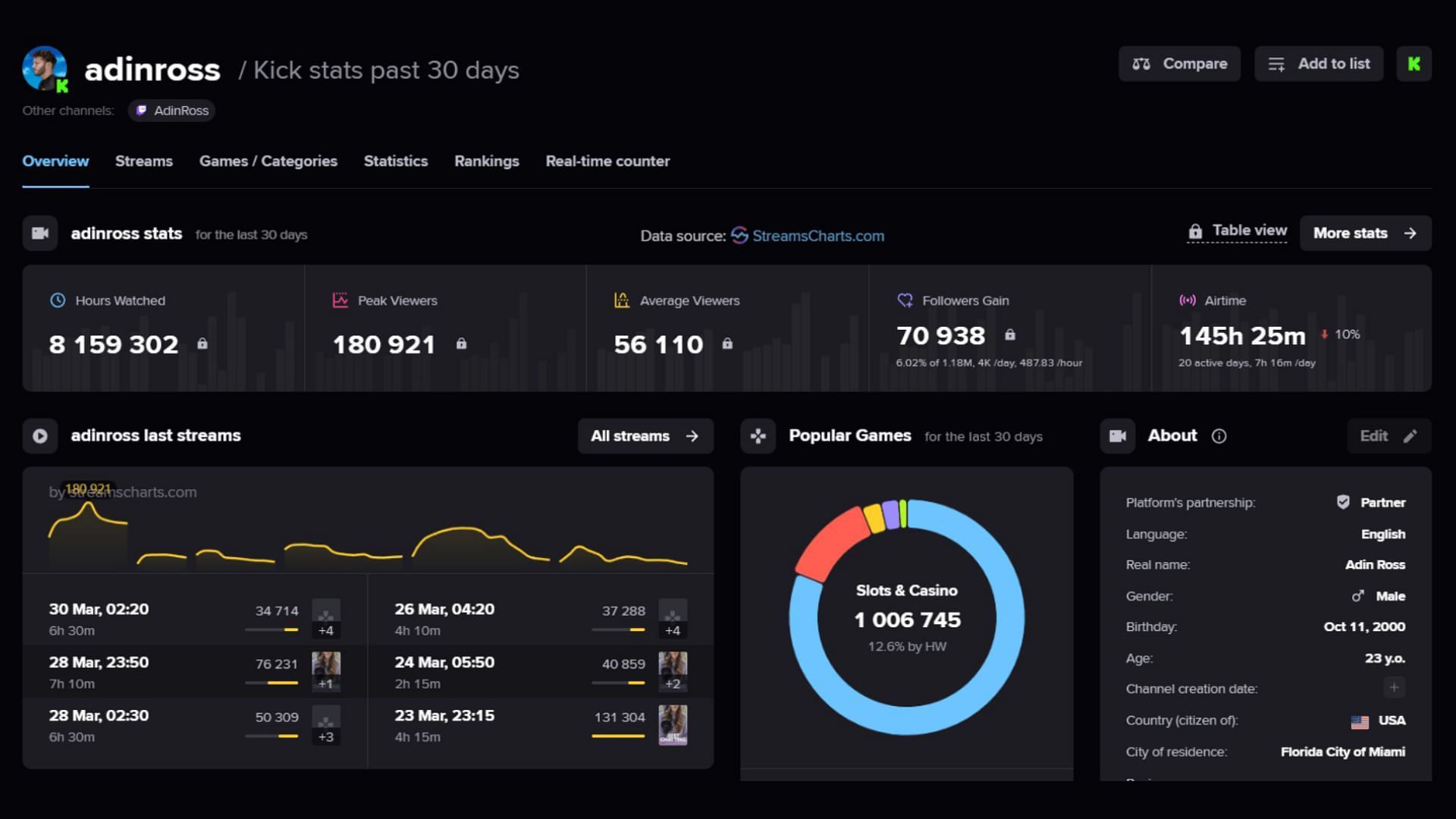This screenshot has height=819, width=1456.
Task: Click the Oct 11, 2000 birthday value
Action: (x=1364, y=626)
